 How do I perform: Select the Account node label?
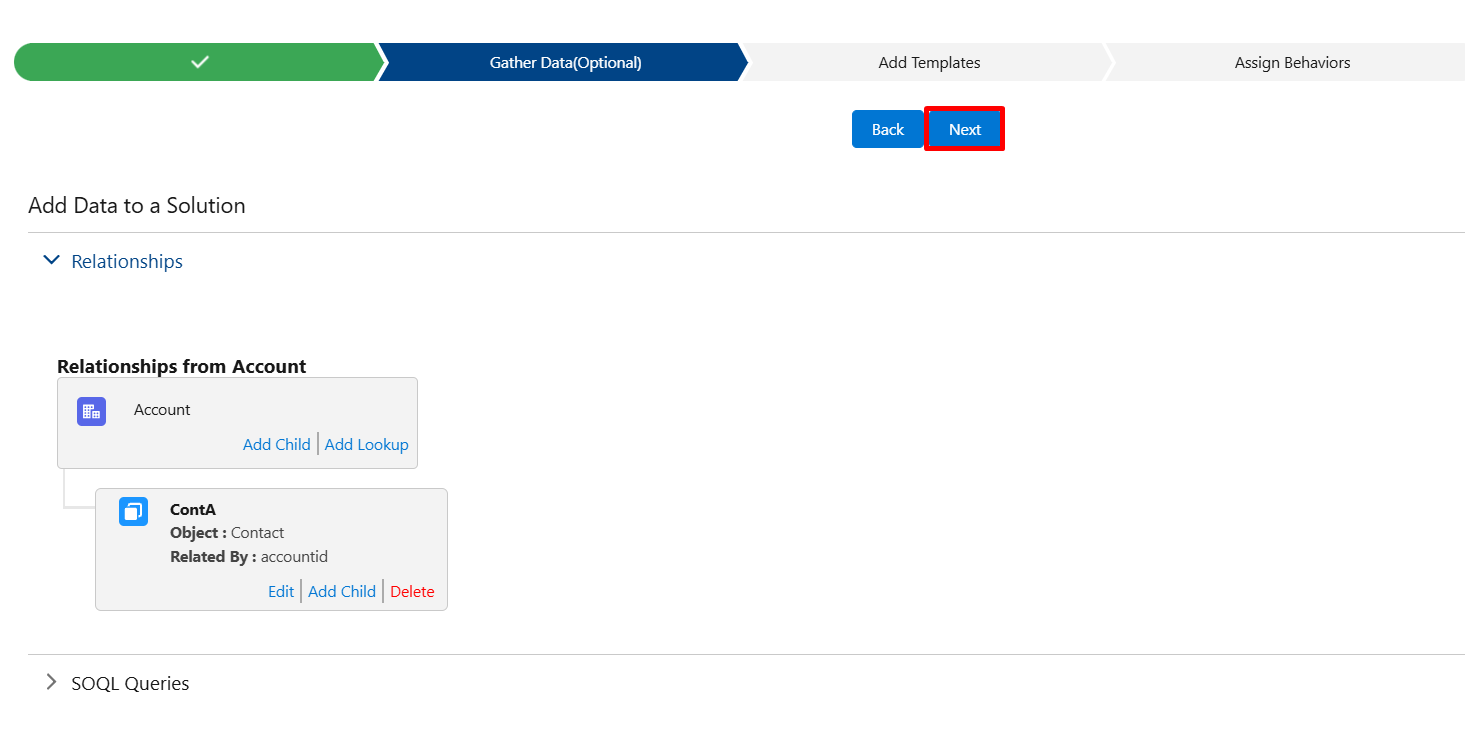tap(162, 409)
